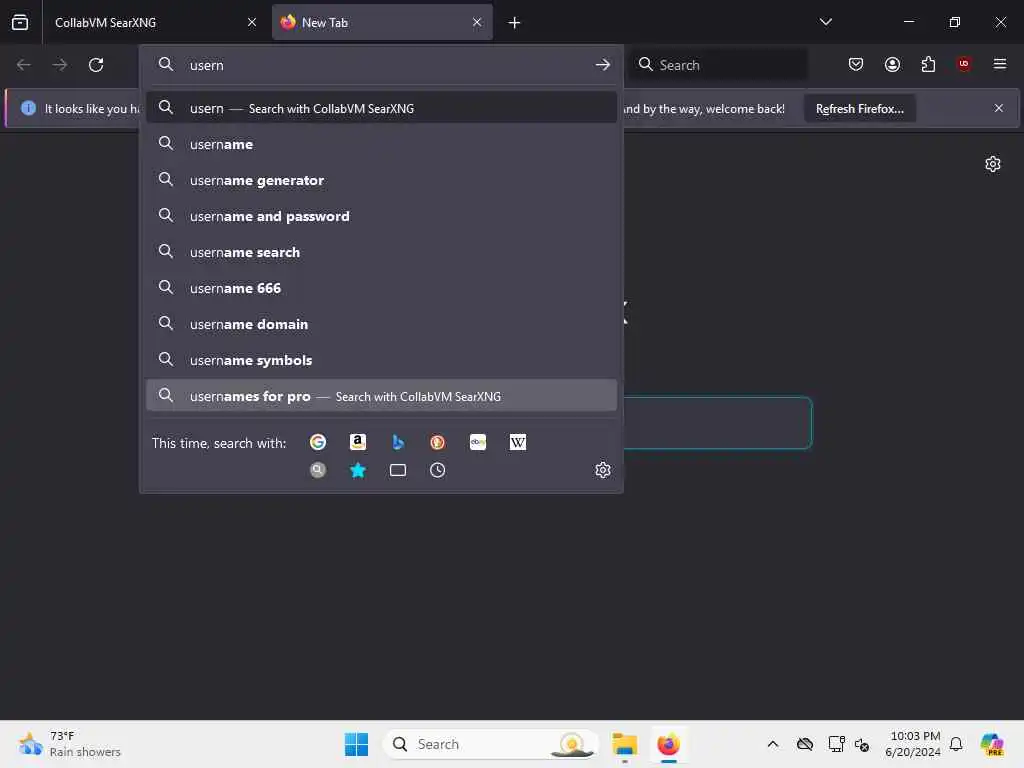Viewport: 1024px width, 768px height.
Task: Show hidden system tray icons
Action: 773,744
